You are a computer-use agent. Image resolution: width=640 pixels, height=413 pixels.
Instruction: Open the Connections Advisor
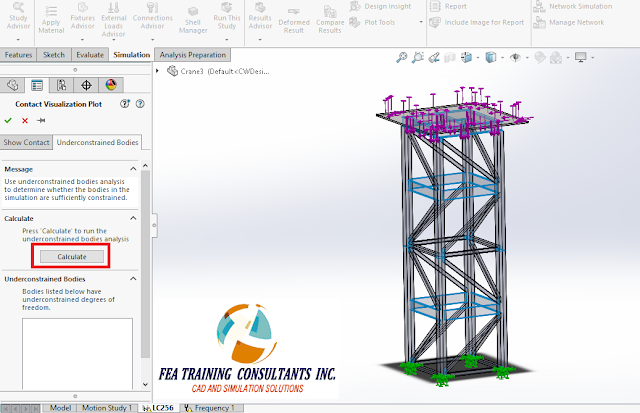pos(152,16)
